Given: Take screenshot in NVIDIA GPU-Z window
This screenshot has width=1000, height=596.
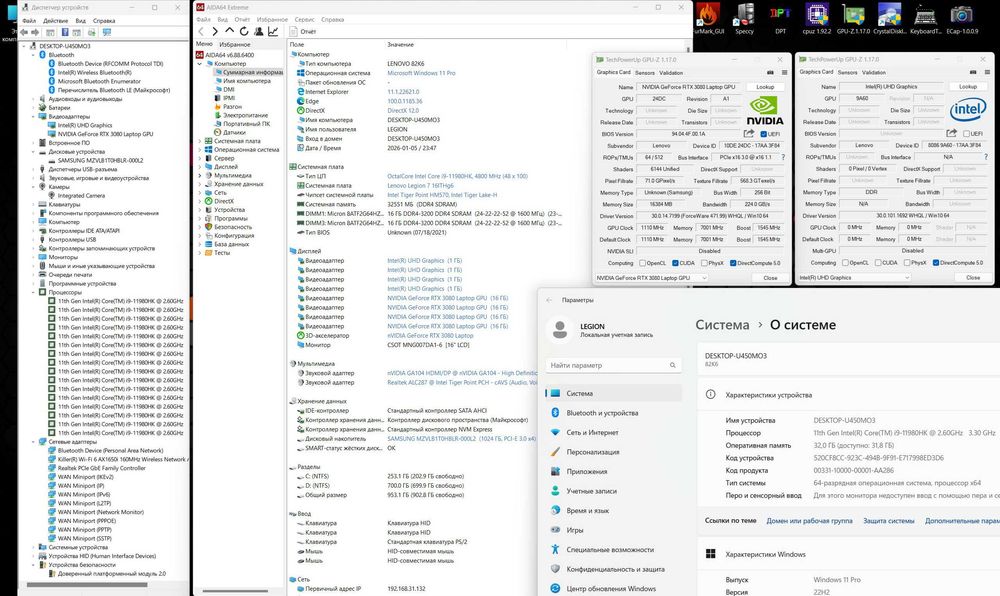Looking at the screenshot, I should [770, 73].
